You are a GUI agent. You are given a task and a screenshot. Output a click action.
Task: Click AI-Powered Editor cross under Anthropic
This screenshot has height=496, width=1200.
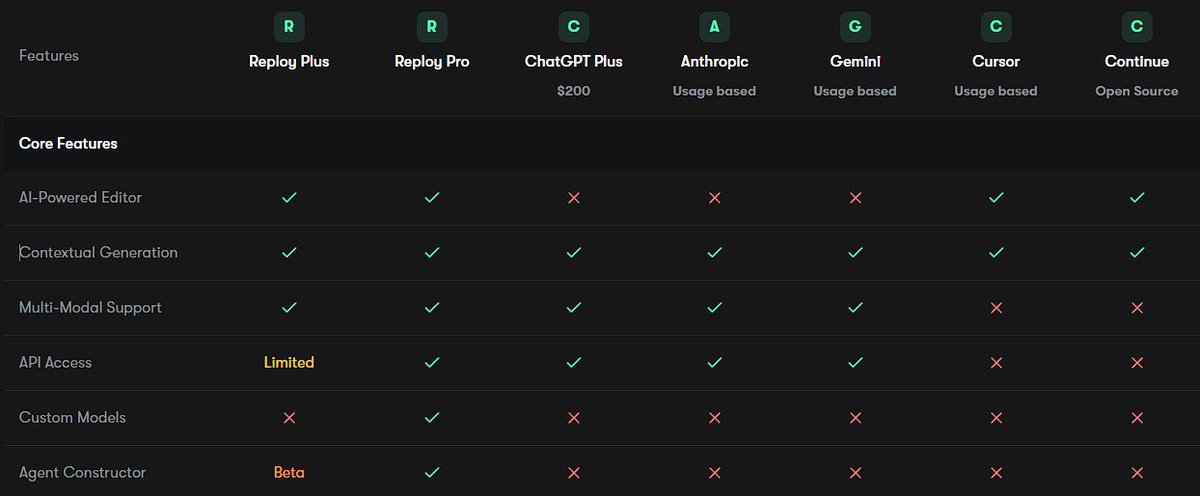(714, 198)
